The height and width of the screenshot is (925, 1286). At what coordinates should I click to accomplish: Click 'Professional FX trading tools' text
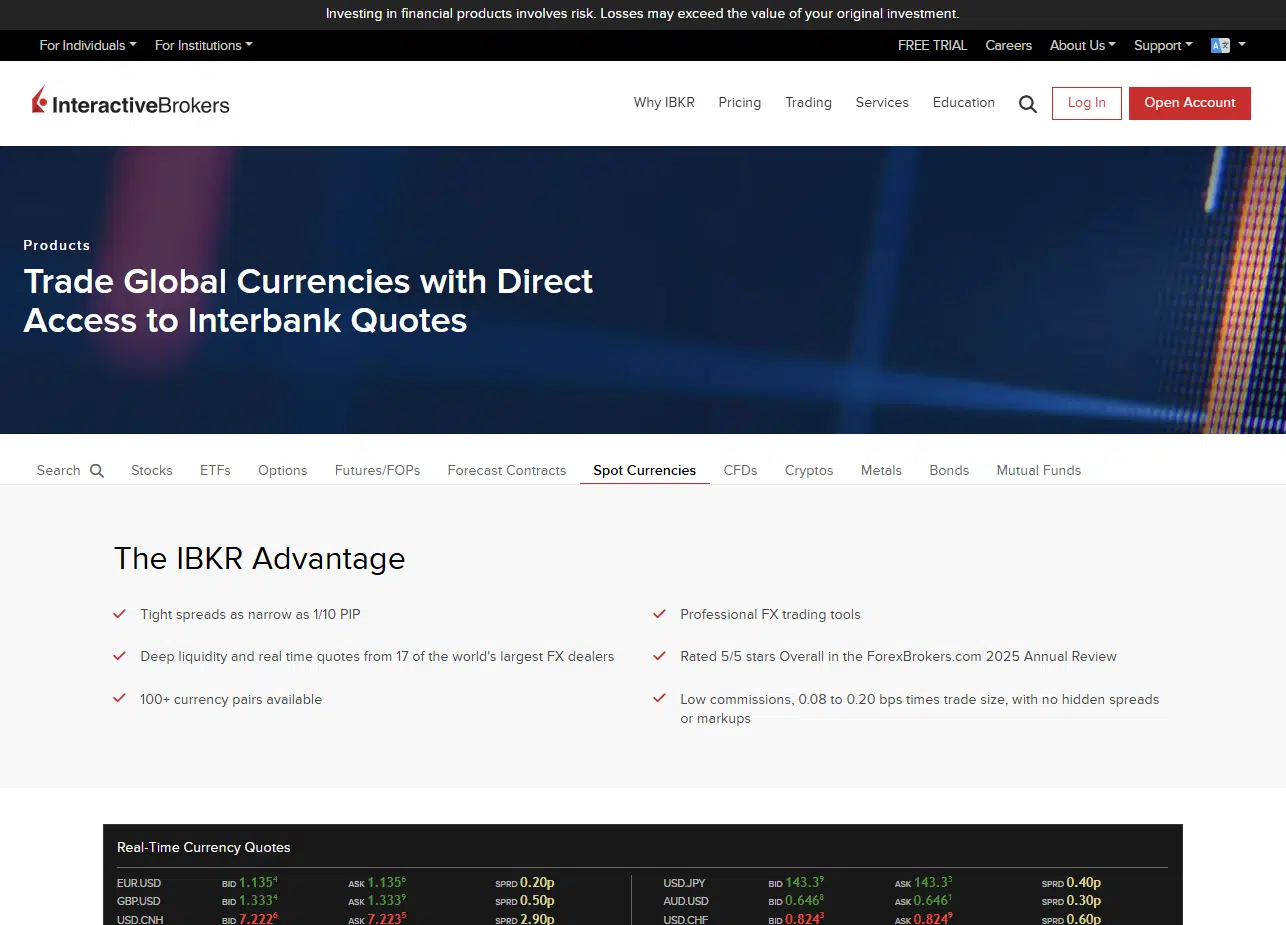point(770,615)
